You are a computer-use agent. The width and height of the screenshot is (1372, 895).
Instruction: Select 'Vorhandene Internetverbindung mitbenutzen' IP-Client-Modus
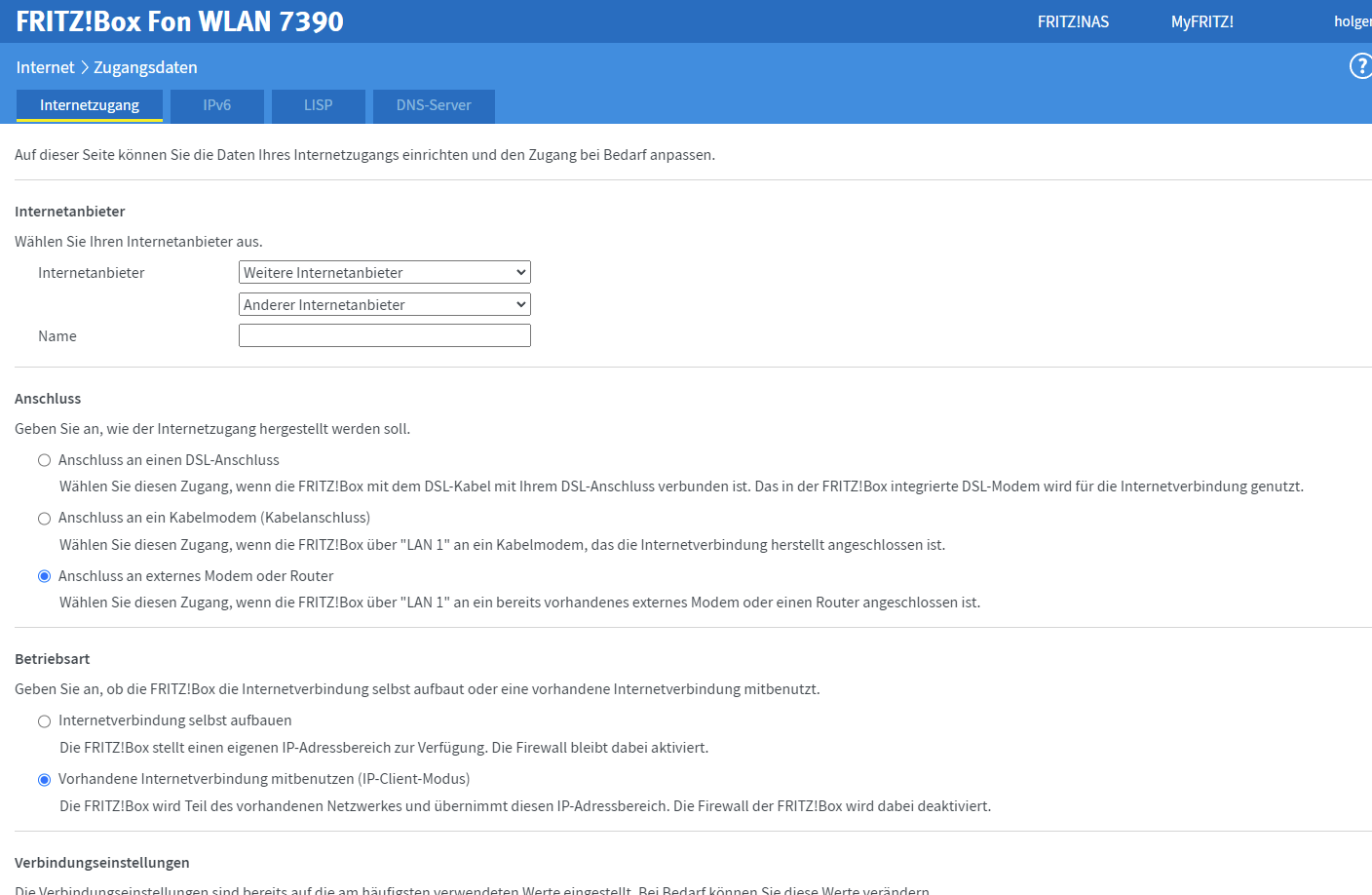pos(44,780)
